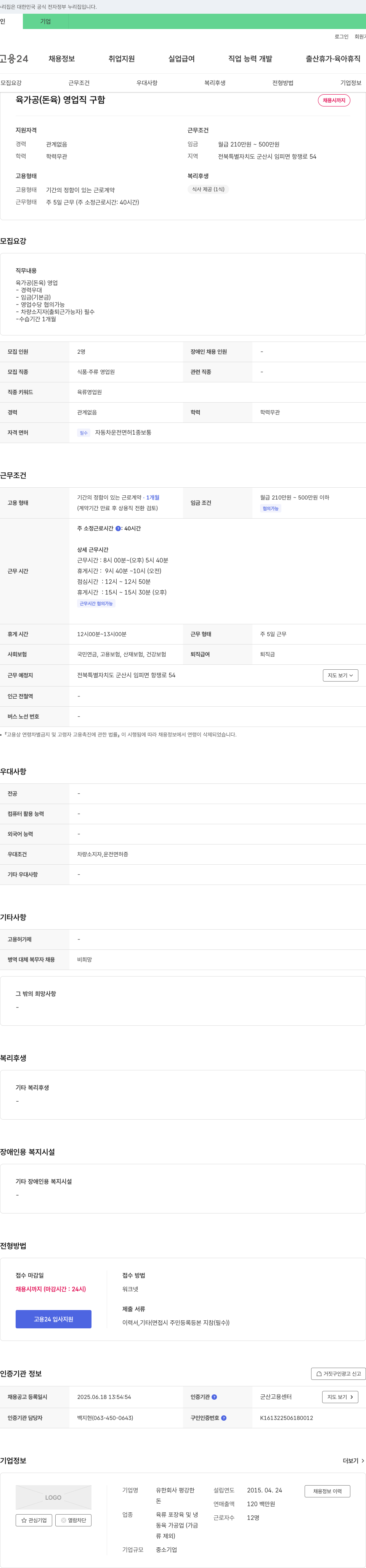Click the 차량소지자,운전면허증 preference cell
366x1568 pixels.
[x=103, y=854]
